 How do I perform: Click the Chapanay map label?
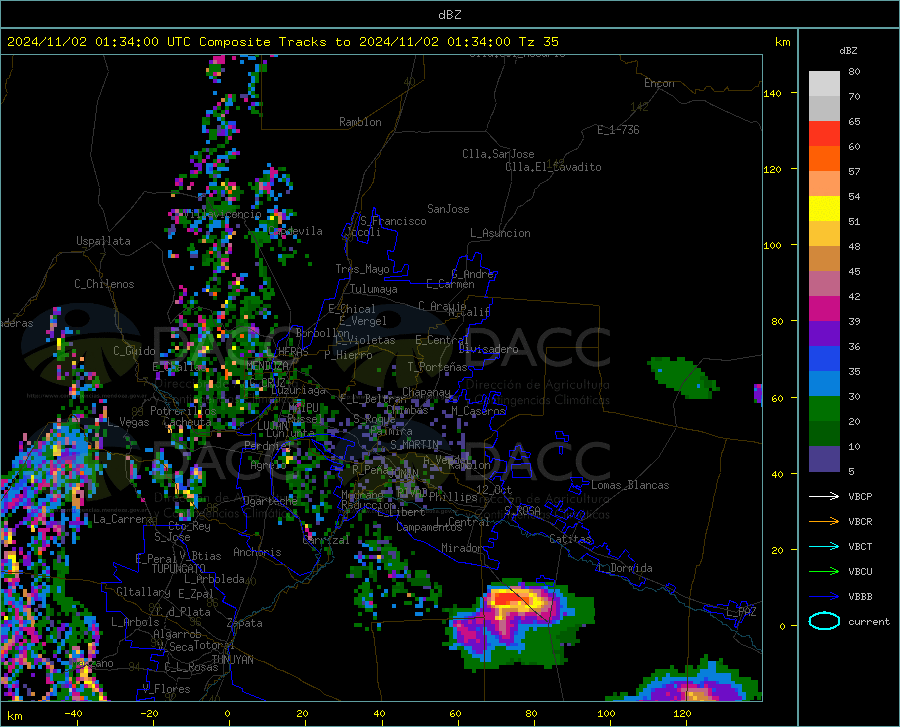tap(426, 392)
